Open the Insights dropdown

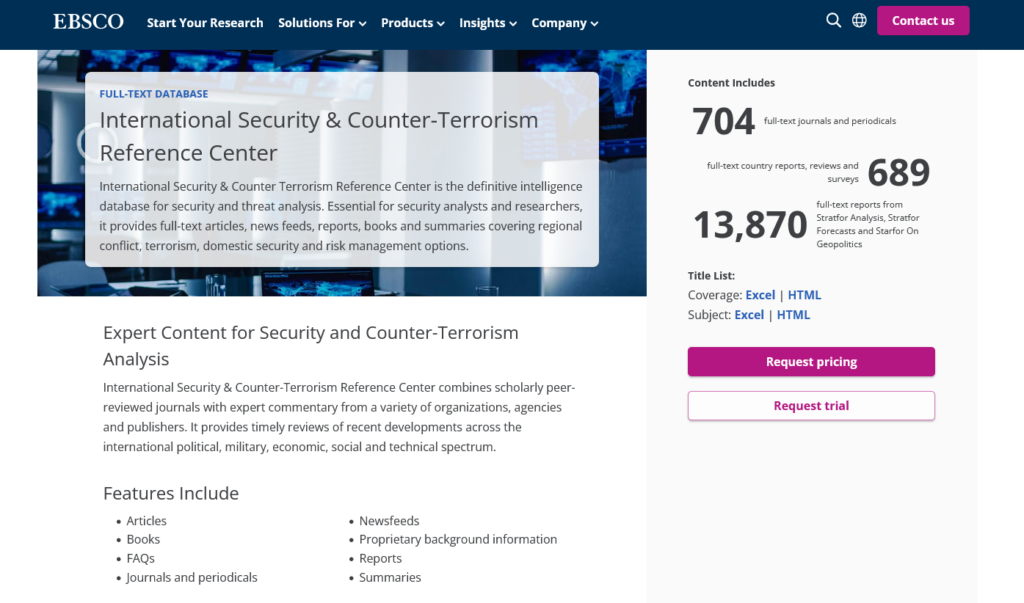click(488, 23)
